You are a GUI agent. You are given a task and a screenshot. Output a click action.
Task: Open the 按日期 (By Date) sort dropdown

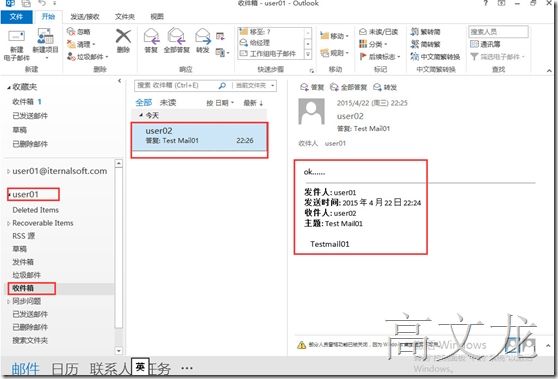[x=220, y=103]
